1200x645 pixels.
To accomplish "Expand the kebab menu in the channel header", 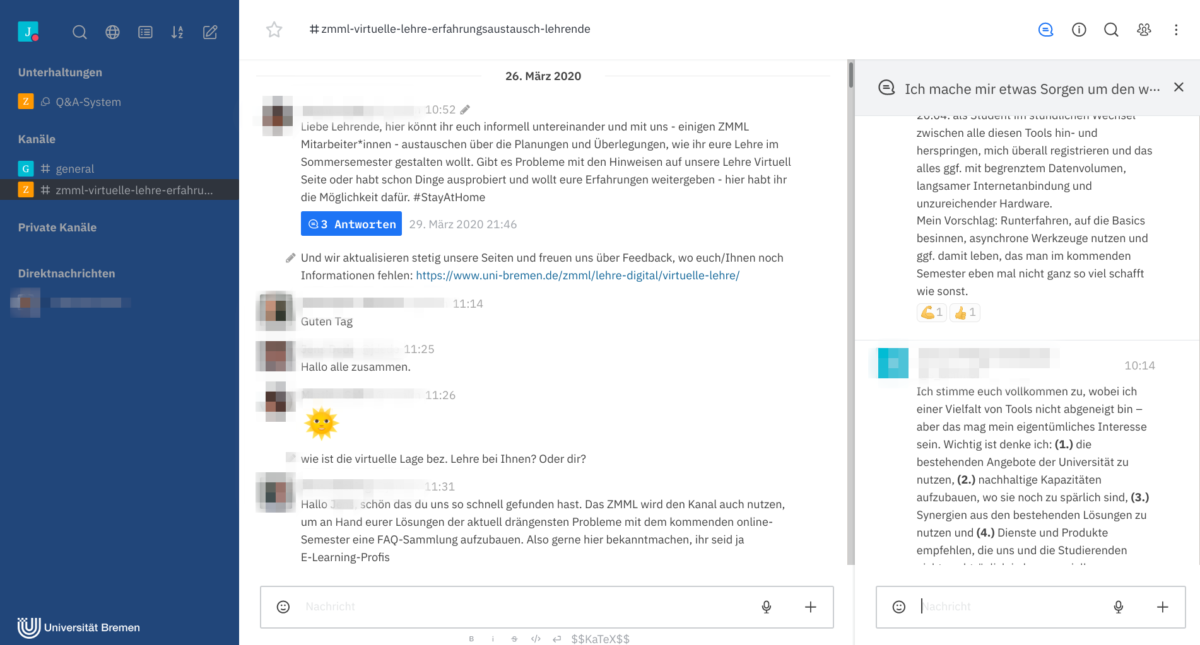I will [1176, 30].
